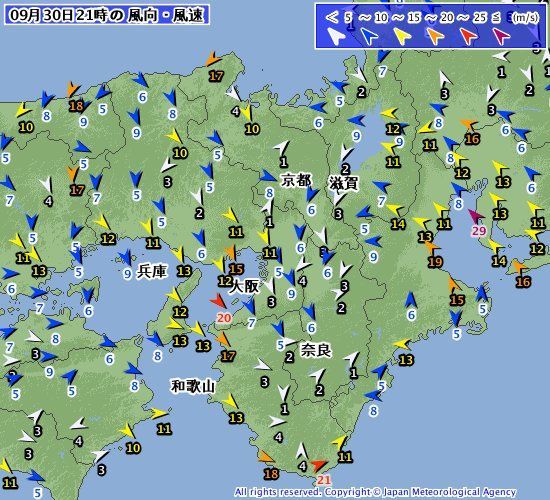Select the 21 wind speed value
Image resolution: width=550 pixels, height=500 pixels.
click(x=323, y=480)
